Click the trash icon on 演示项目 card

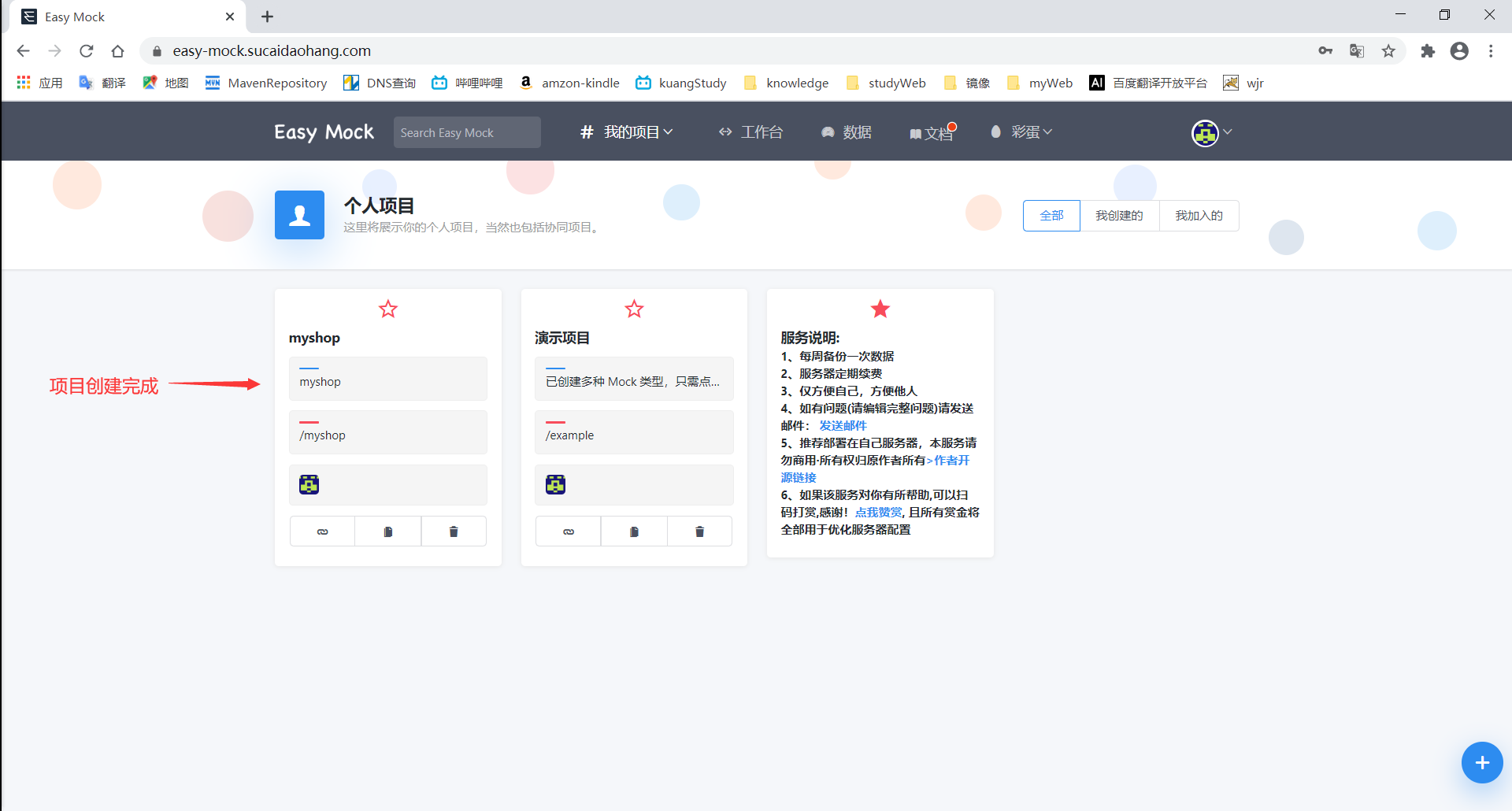pos(699,531)
